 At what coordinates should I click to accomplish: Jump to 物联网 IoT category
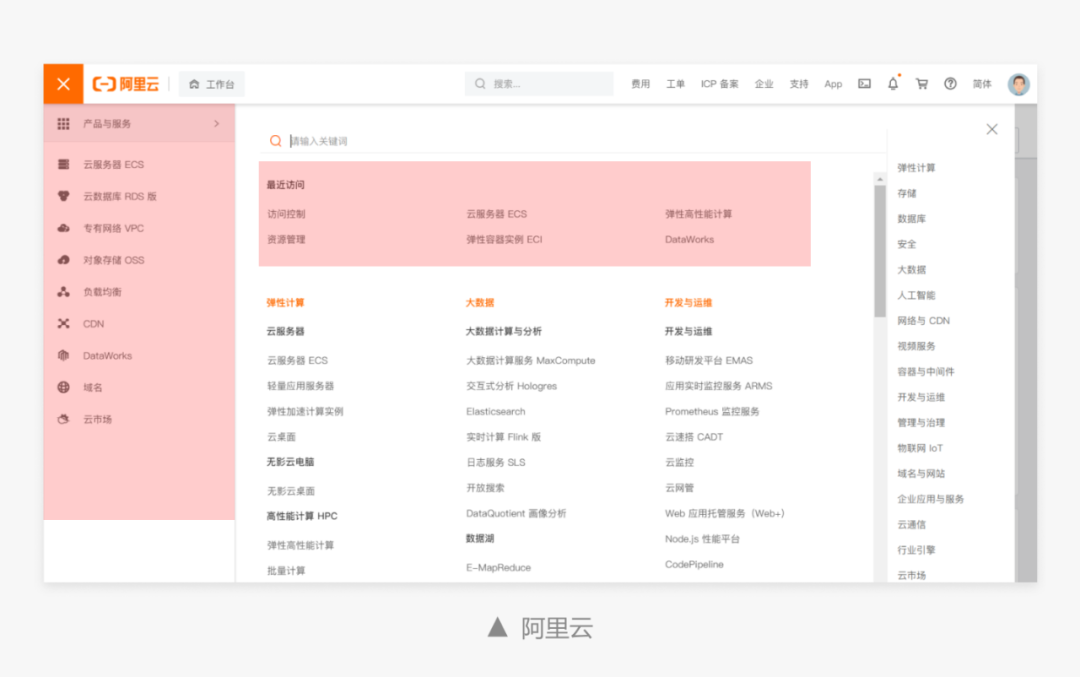click(x=920, y=448)
